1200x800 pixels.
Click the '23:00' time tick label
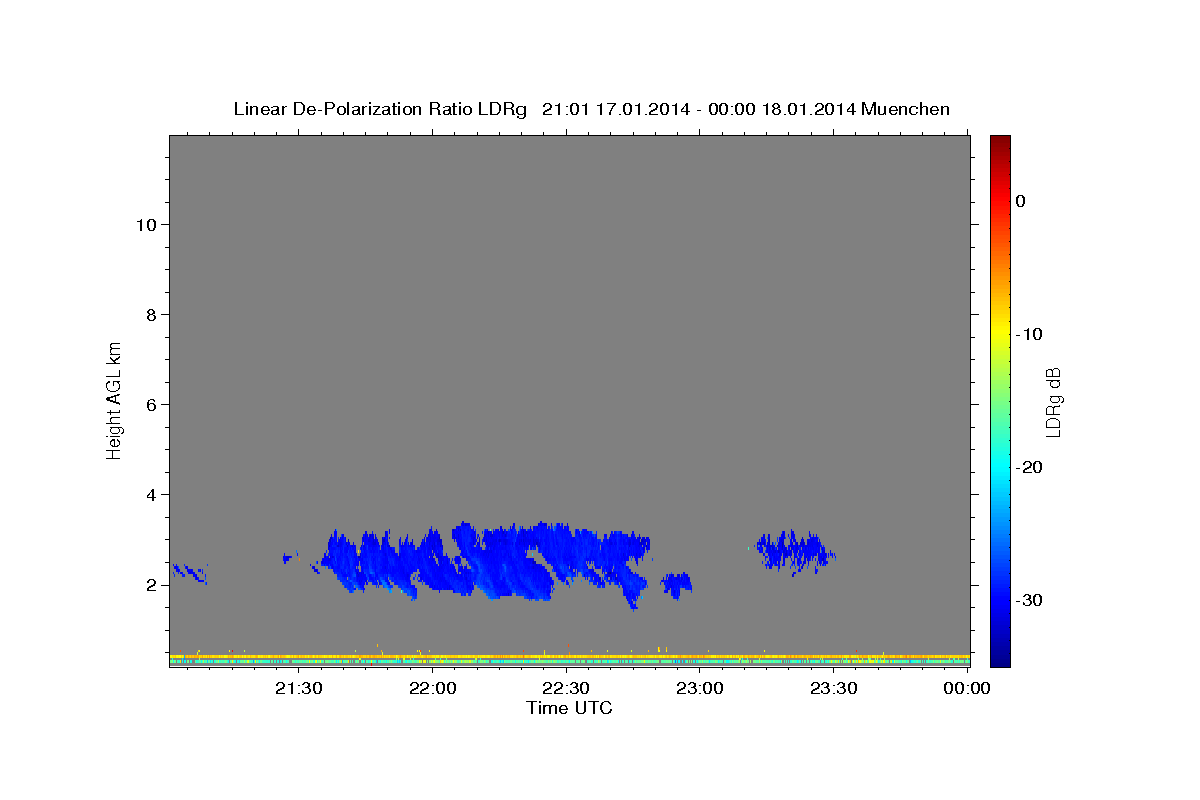pos(700,688)
